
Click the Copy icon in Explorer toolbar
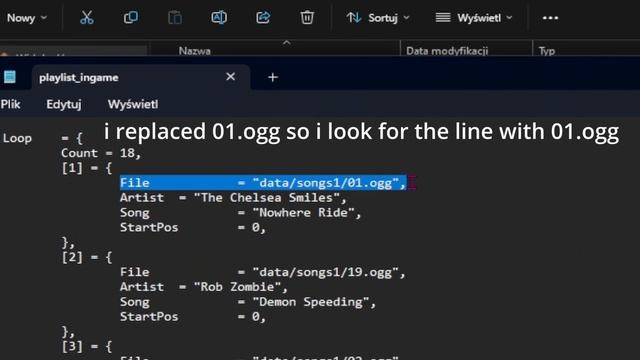[131, 18]
